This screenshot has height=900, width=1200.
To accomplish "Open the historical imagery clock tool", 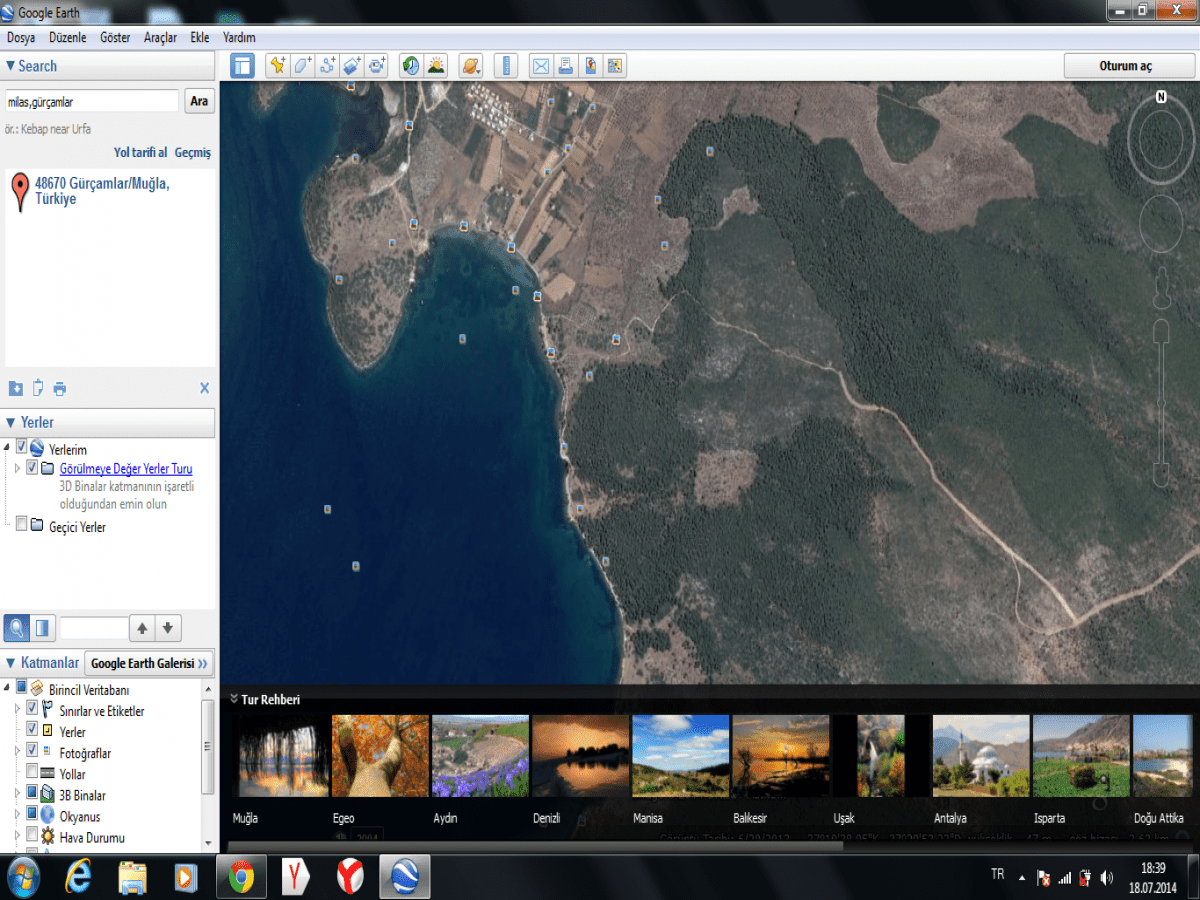I will pos(410,66).
